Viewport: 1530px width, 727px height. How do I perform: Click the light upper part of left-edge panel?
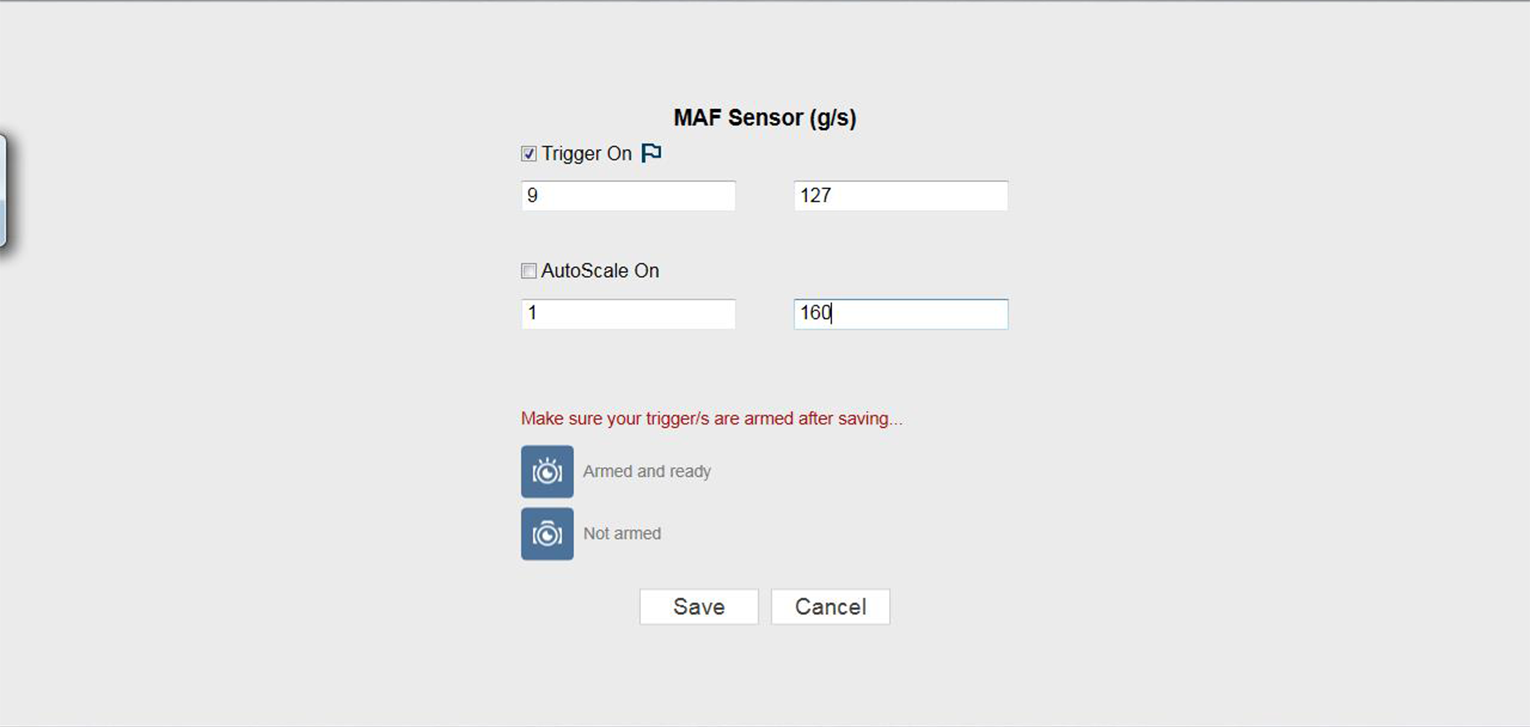(x=2, y=167)
